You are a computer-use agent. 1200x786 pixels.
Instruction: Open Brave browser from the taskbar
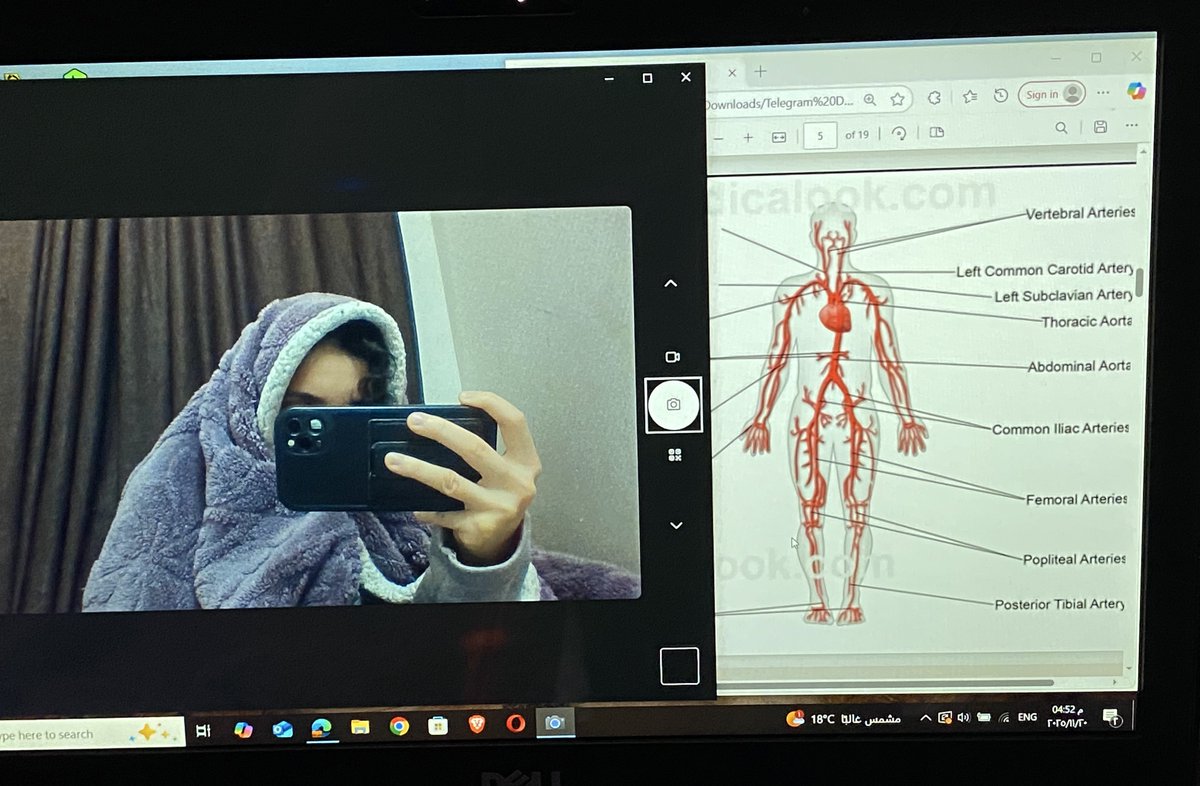(x=475, y=724)
